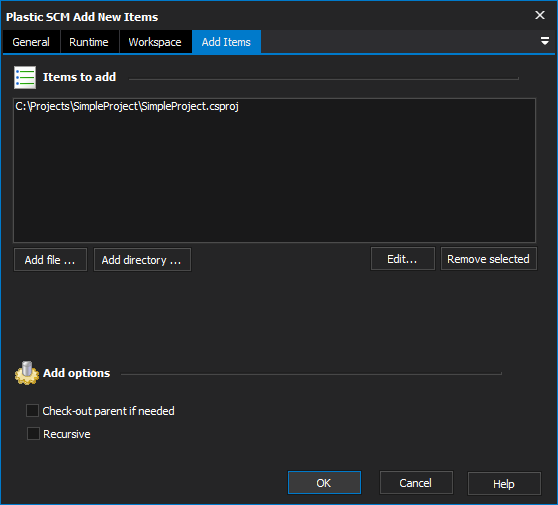Click the Add options heading

point(77,373)
